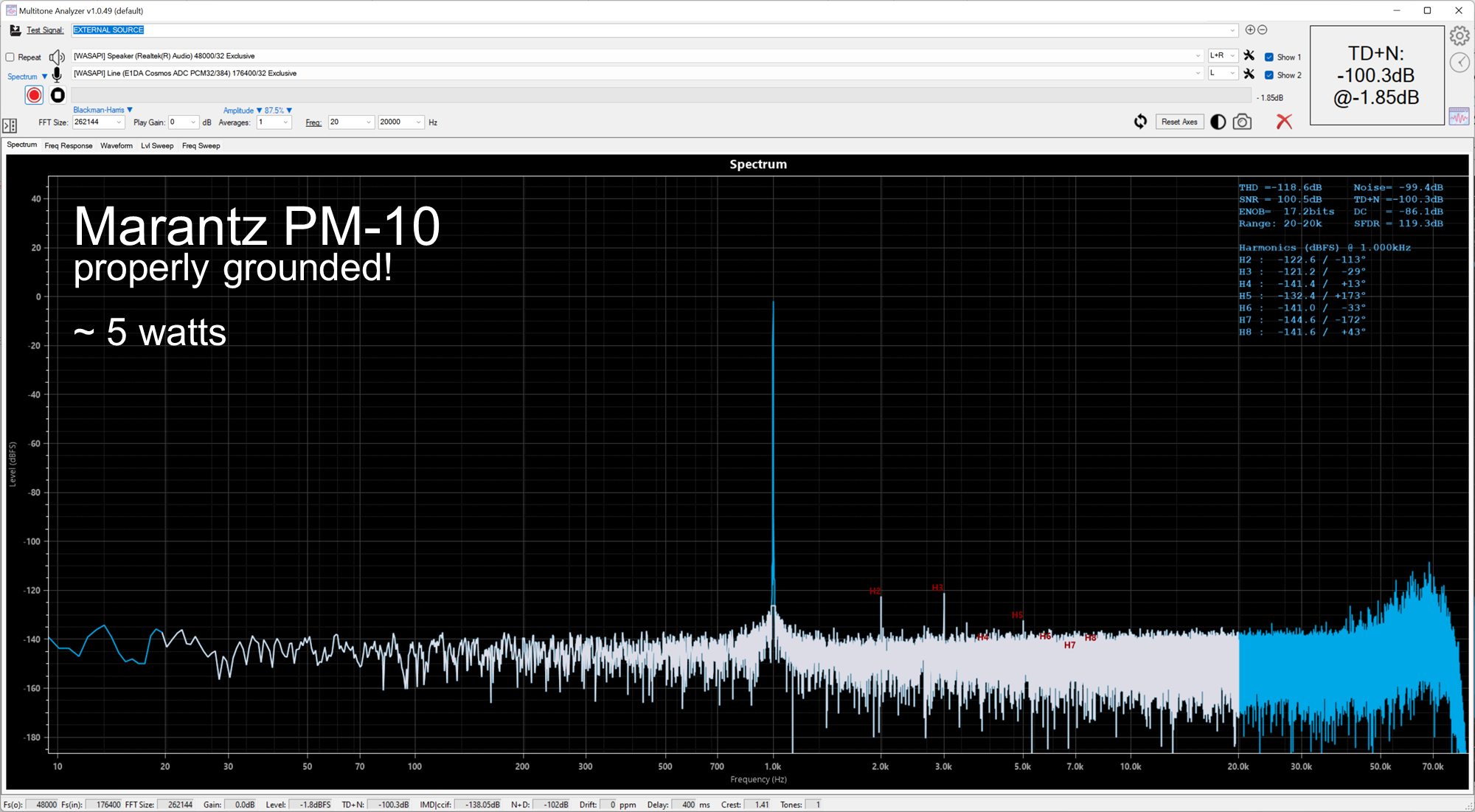Click the H5 harmonic marker
This screenshot has height=812, width=1475.
(1017, 615)
